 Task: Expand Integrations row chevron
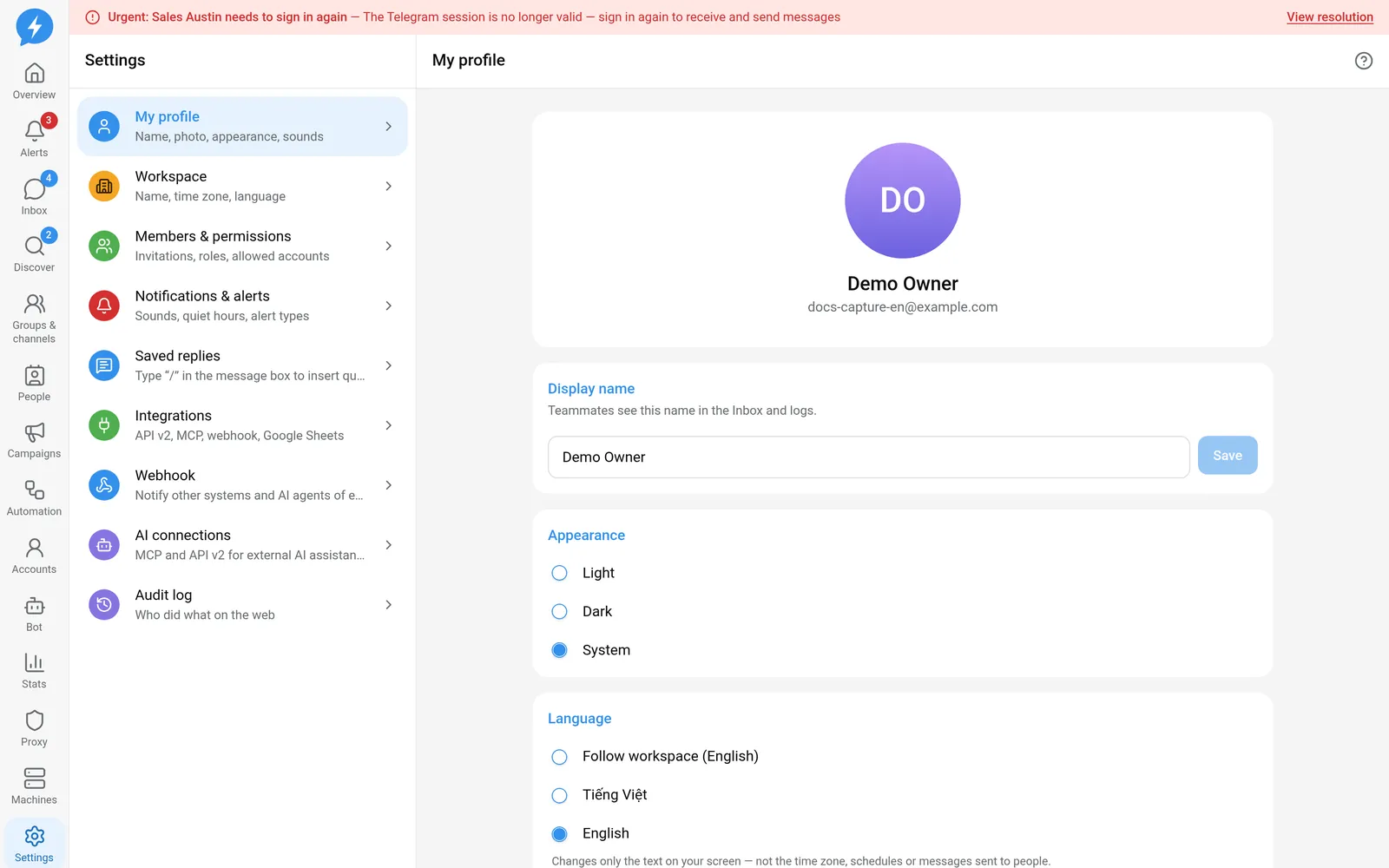click(388, 425)
